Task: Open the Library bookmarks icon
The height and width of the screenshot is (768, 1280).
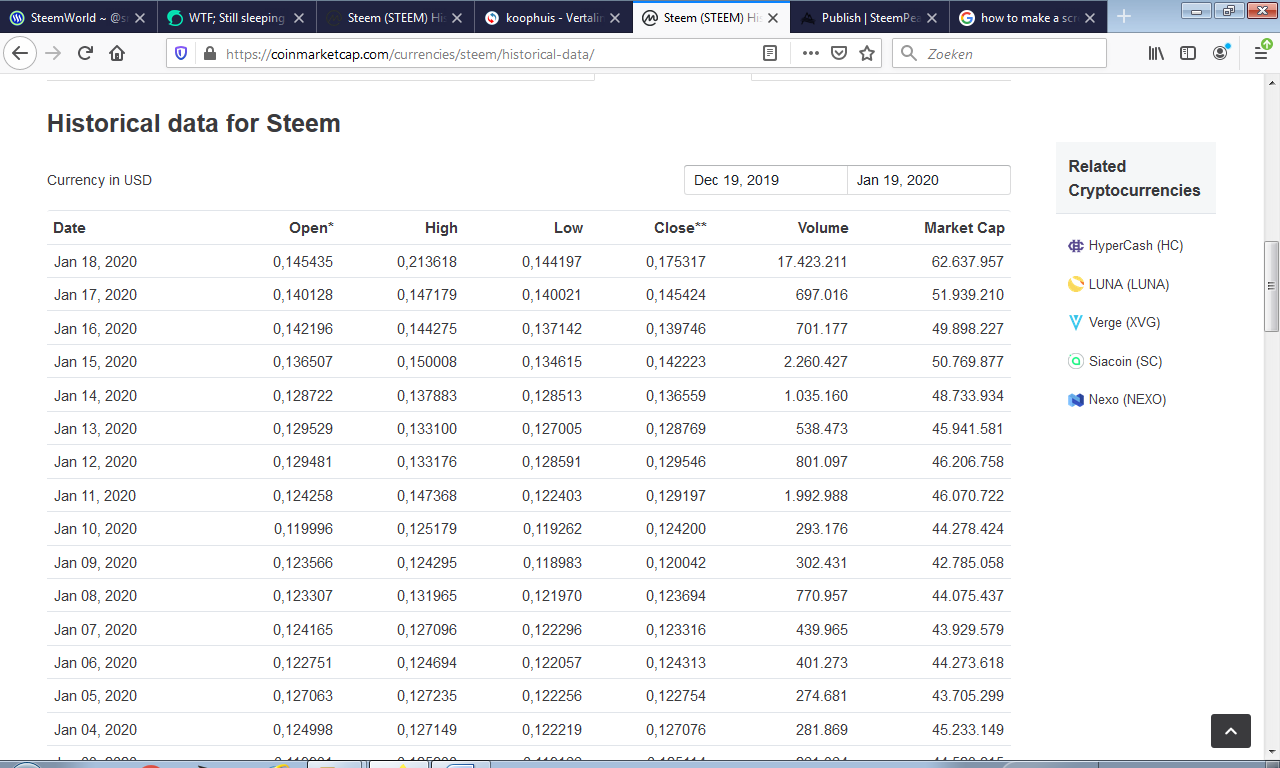Action: point(1156,53)
